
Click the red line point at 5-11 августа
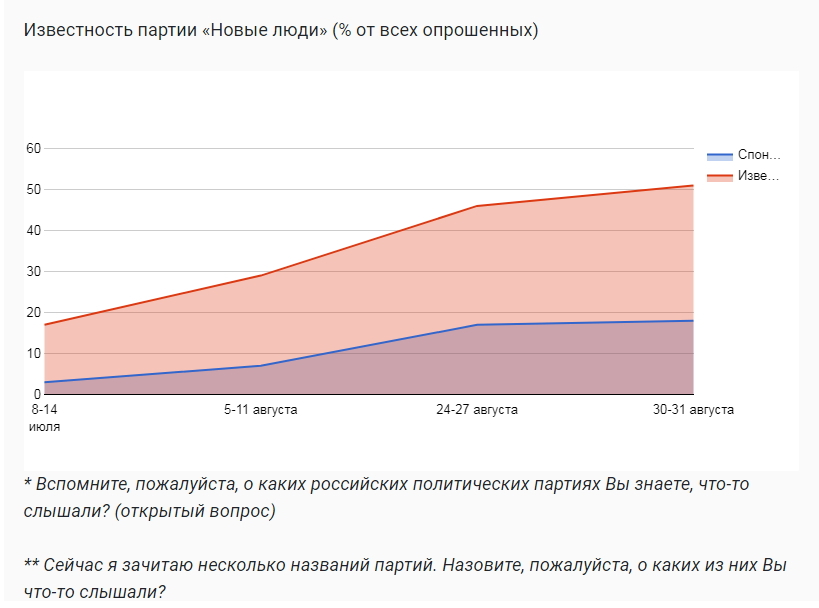click(x=261, y=275)
